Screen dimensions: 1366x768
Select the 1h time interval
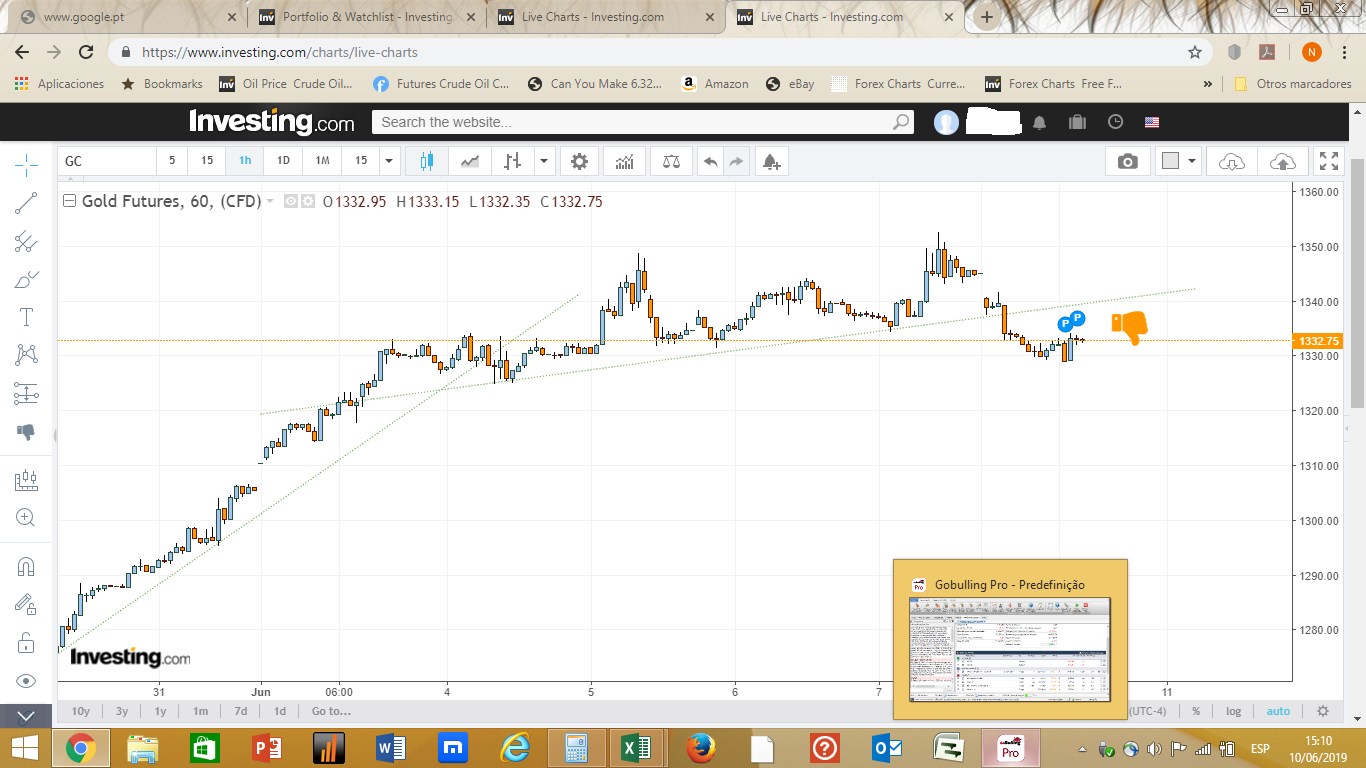coord(245,161)
